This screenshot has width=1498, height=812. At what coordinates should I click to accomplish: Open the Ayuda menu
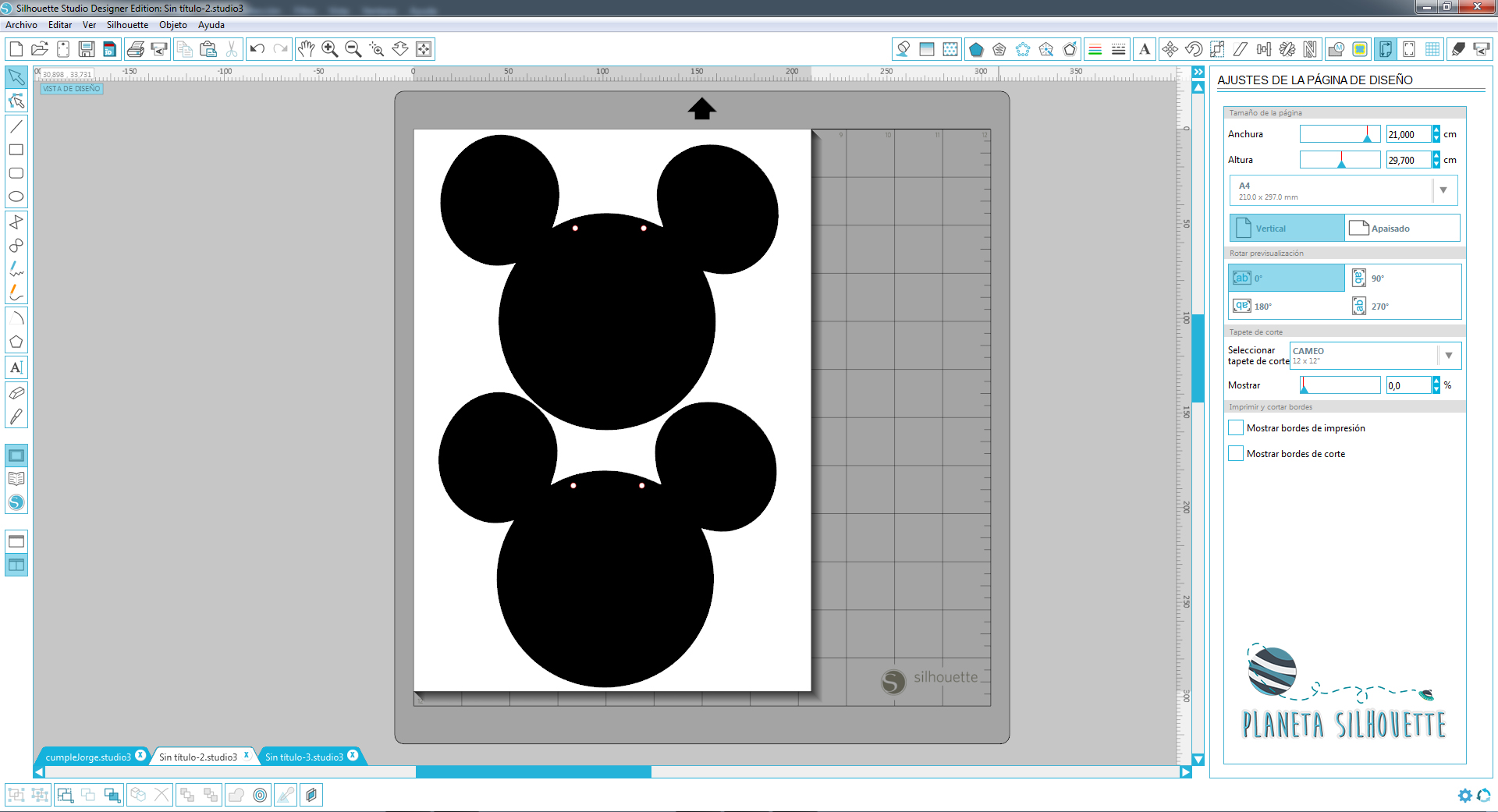tap(211, 25)
